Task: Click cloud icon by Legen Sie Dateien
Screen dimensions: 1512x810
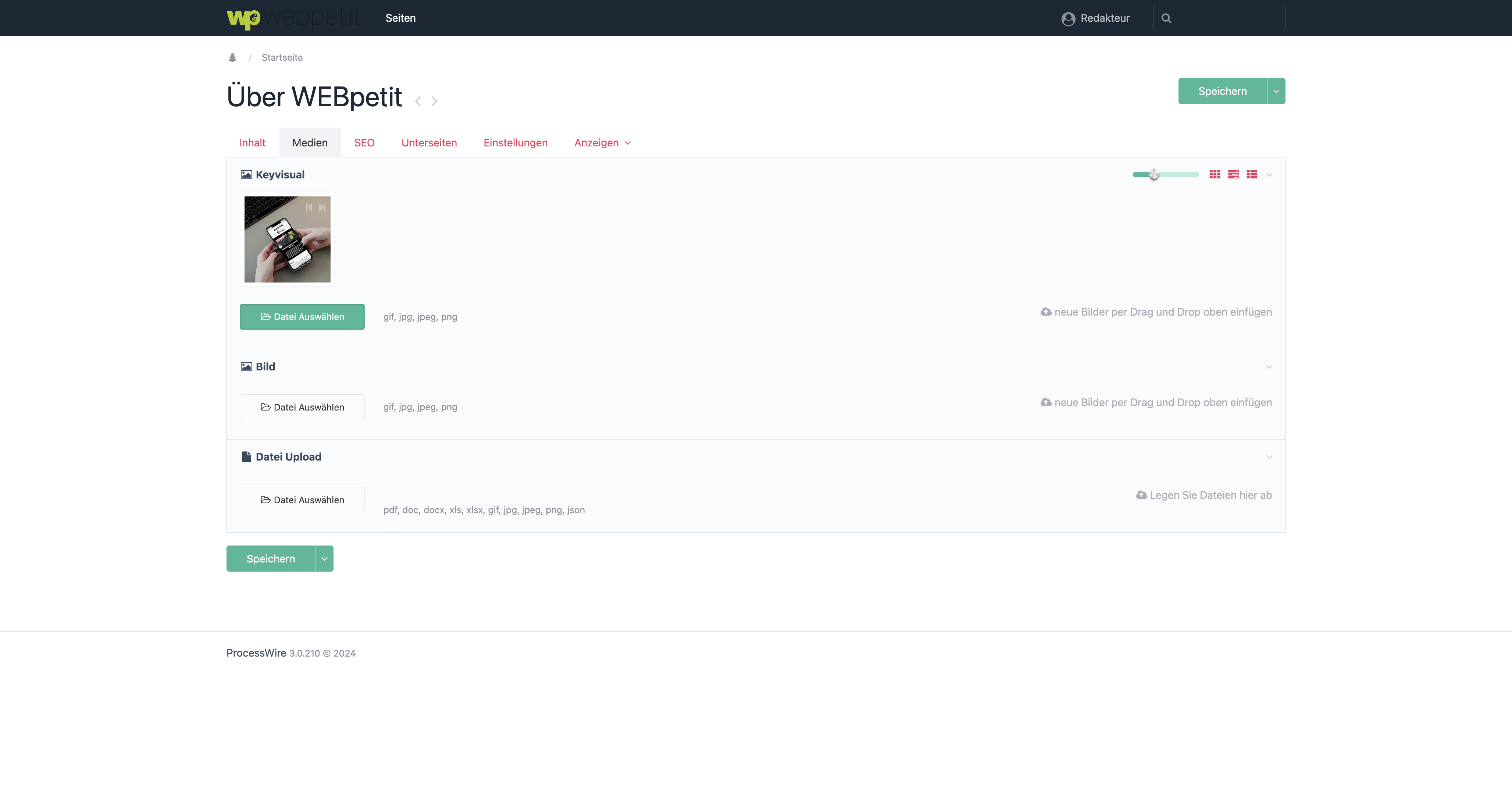Action: coord(1141,495)
